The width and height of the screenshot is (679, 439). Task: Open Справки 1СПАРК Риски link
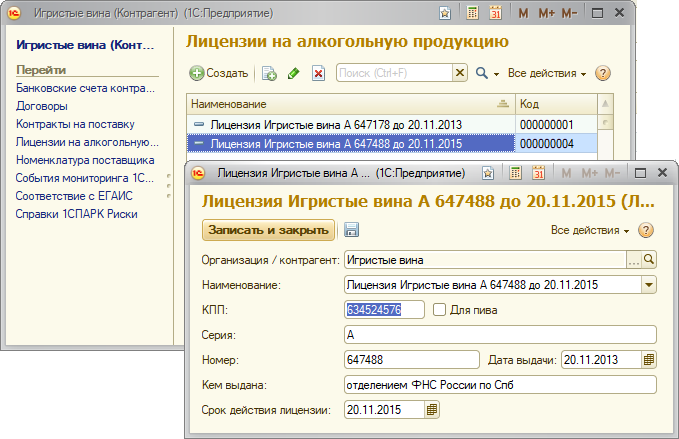(76, 214)
